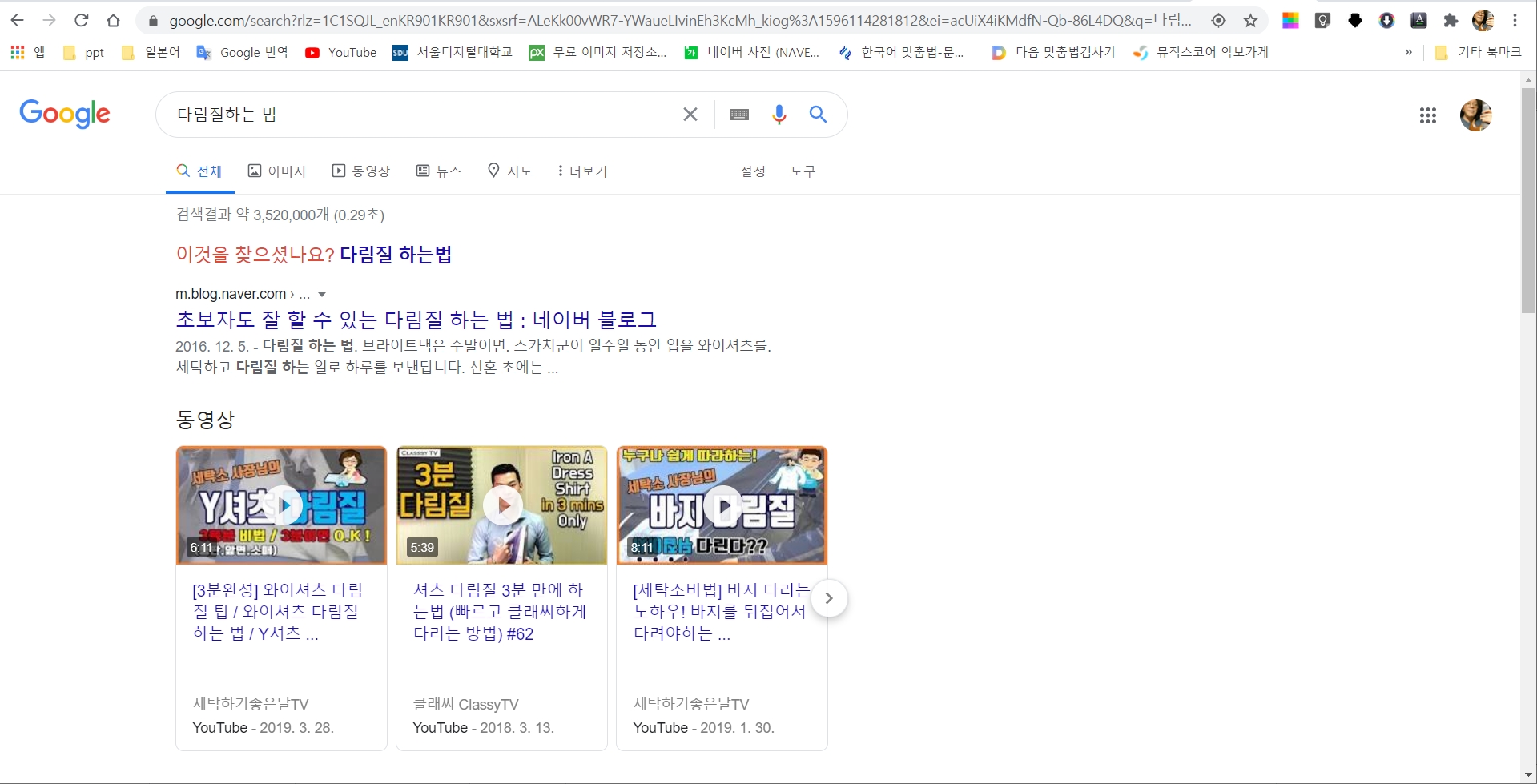Click the address bar URL
This screenshot has width=1537, height=784.
(x=680, y=21)
